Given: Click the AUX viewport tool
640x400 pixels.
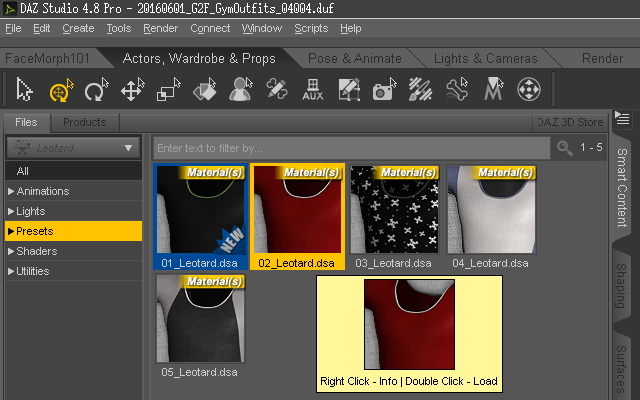Looking at the screenshot, I should click(313, 89).
